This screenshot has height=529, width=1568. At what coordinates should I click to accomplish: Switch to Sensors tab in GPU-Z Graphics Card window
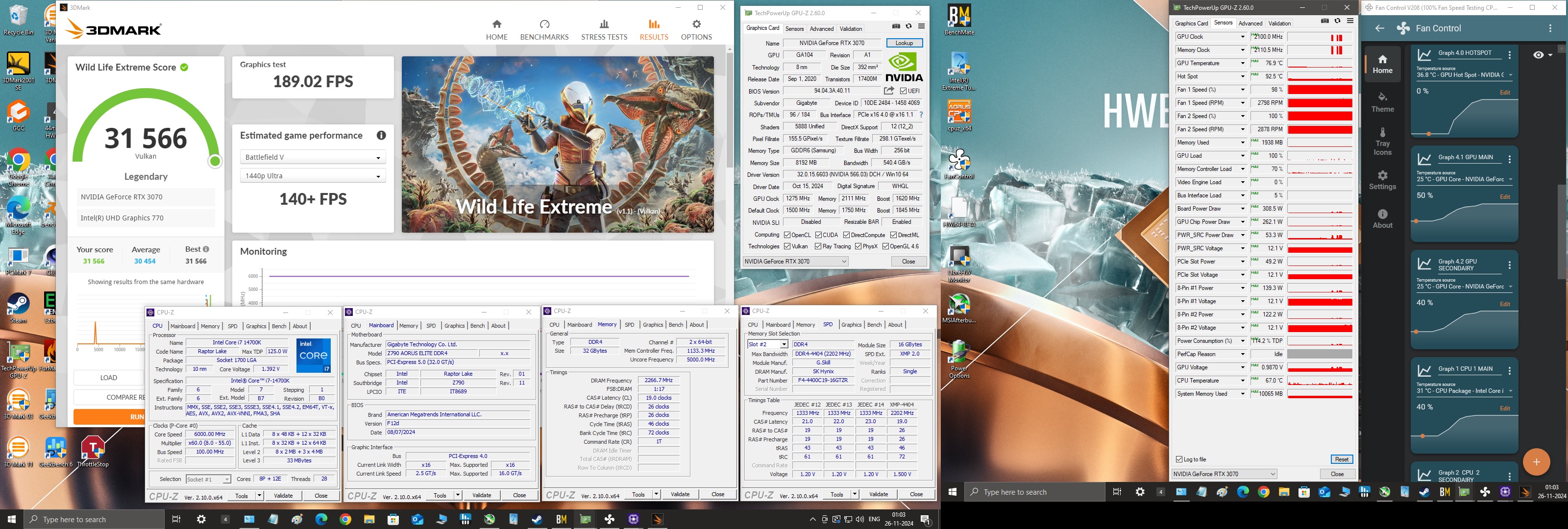point(794,28)
